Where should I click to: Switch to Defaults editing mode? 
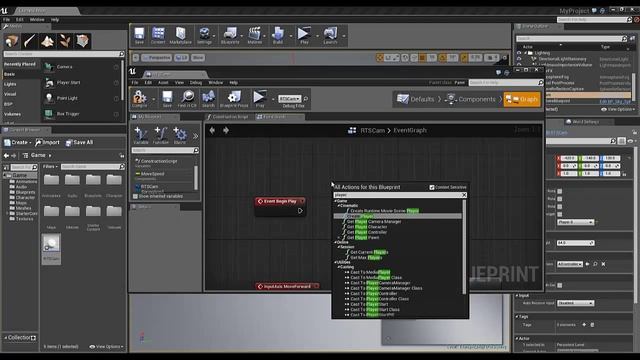(x=416, y=99)
